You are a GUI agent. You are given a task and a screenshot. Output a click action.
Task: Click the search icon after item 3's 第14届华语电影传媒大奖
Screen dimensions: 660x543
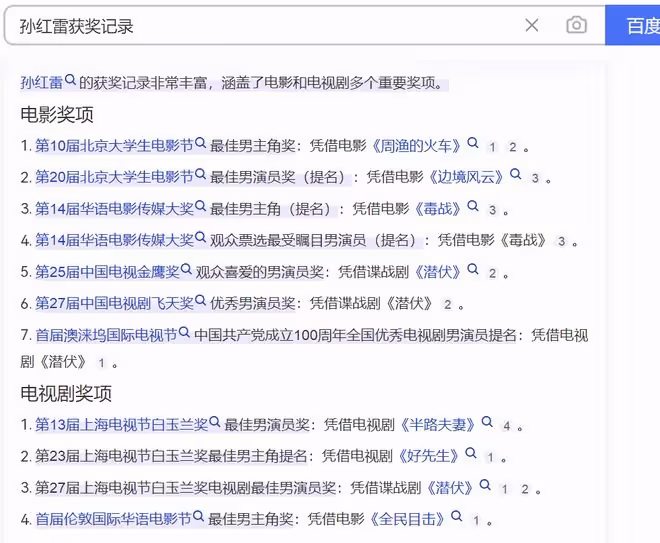[x=200, y=206]
